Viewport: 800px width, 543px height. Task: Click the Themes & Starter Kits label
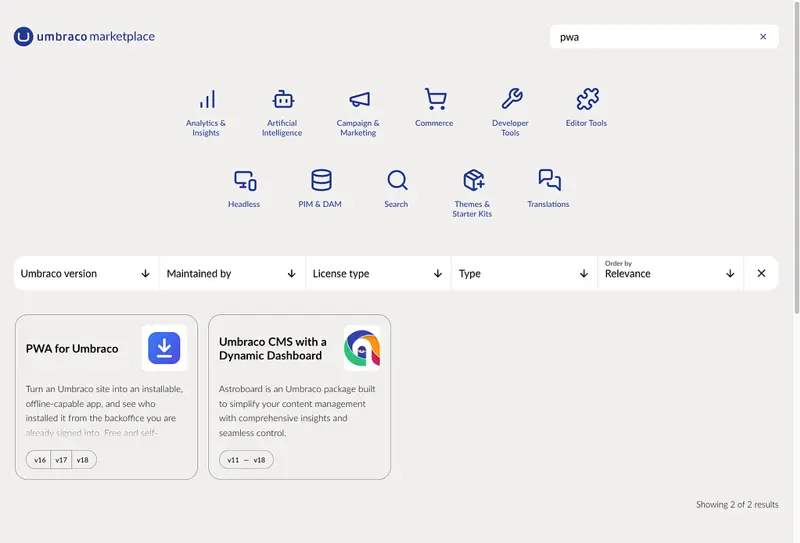pyautogui.click(x=472, y=209)
